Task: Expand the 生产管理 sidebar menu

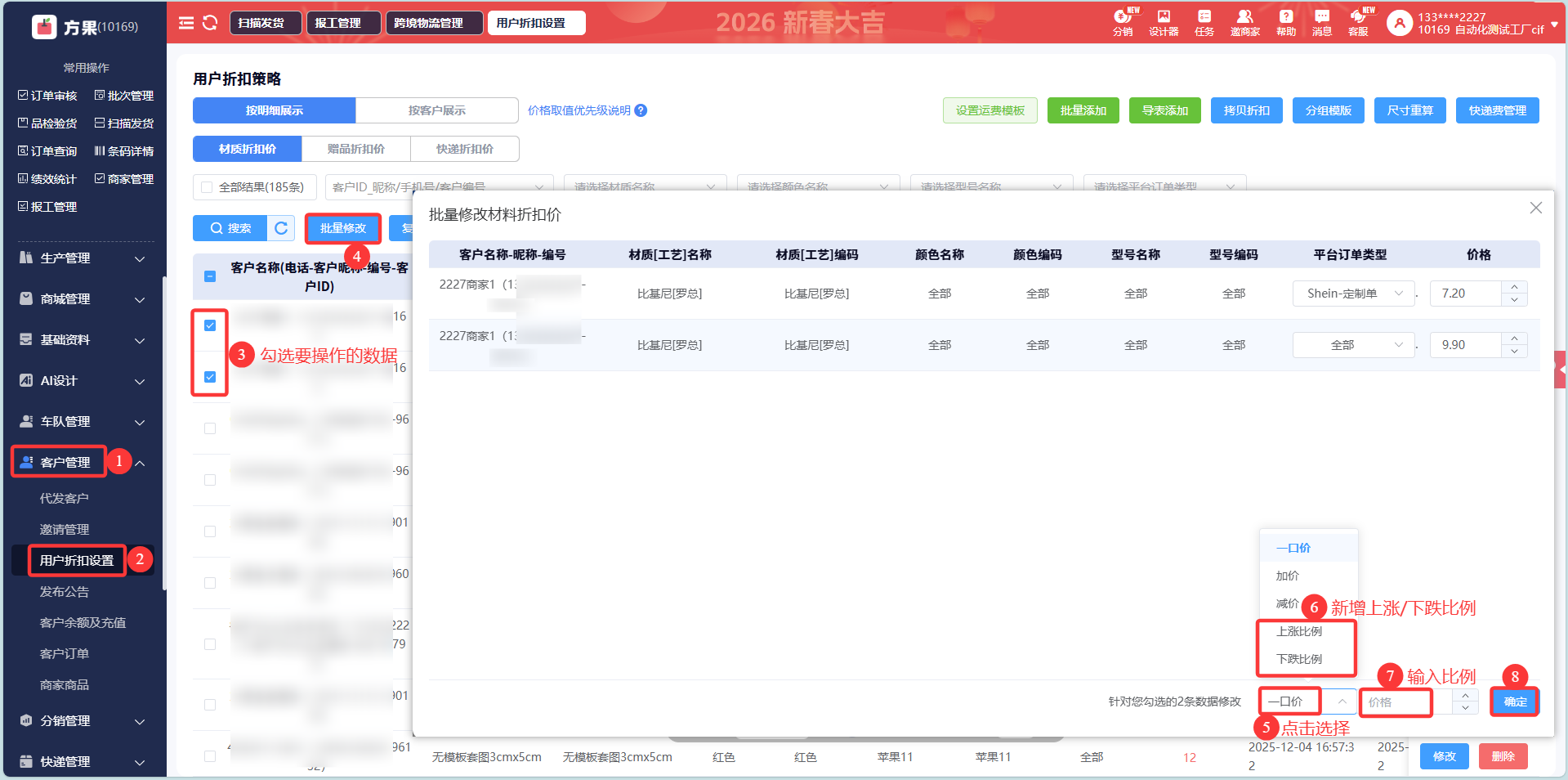Action: coord(82,258)
